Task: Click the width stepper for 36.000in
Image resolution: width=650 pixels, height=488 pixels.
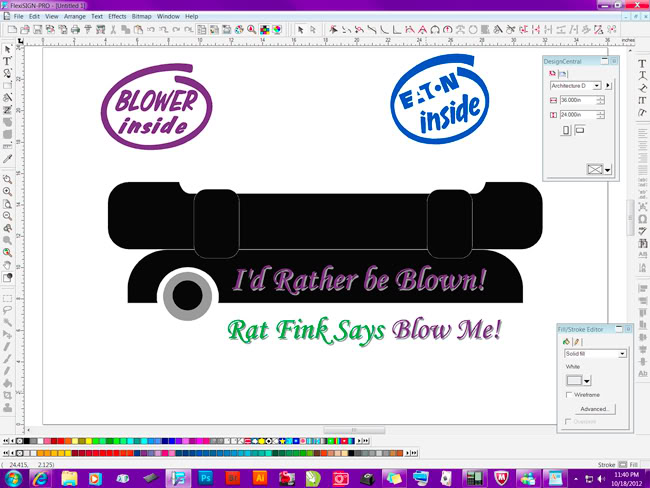Action: point(600,100)
